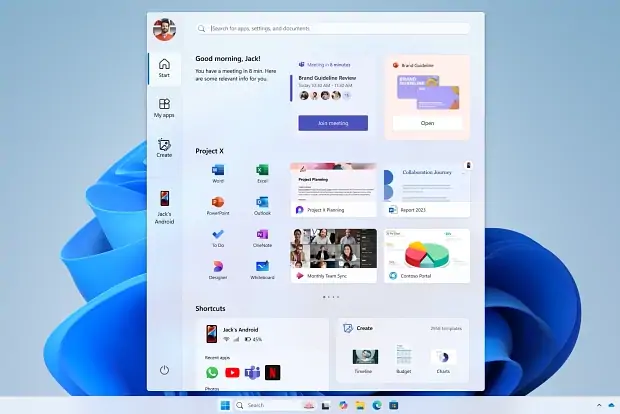Launch the Designer app
620x414 pixels.
tap(217, 267)
